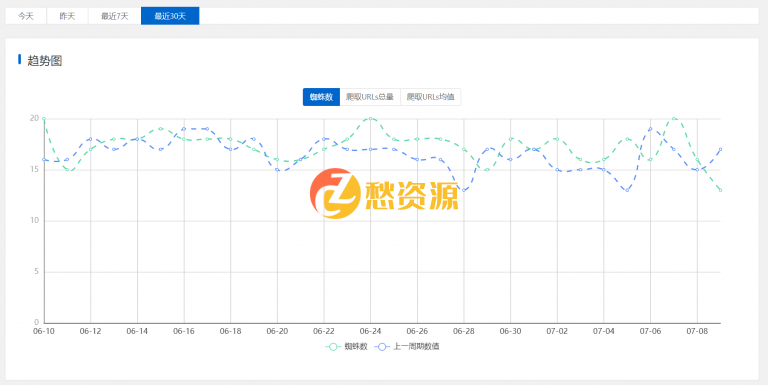Click y-axis value 10
The width and height of the screenshot is (768, 385).
click(34, 220)
